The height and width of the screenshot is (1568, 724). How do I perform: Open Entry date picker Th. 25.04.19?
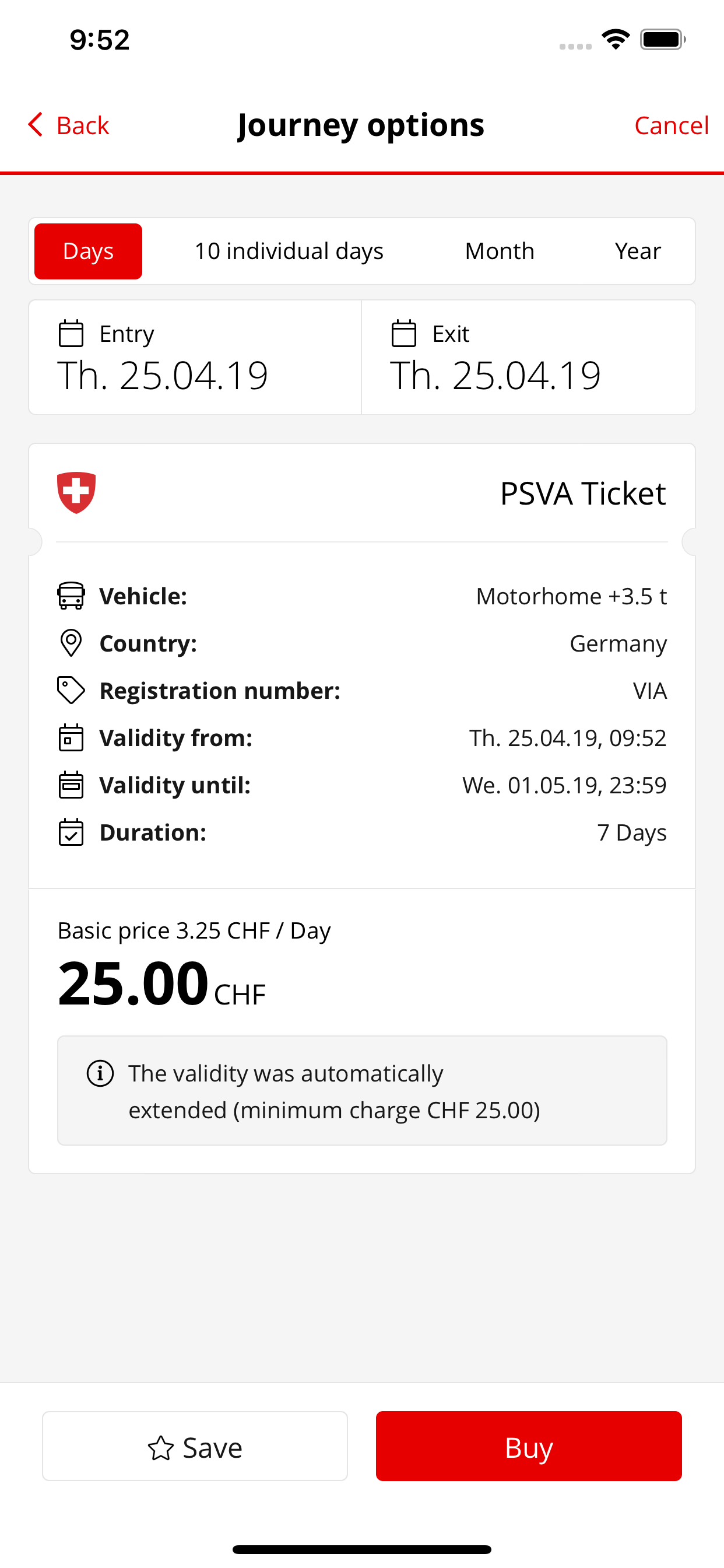pyautogui.click(x=195, y=358)
